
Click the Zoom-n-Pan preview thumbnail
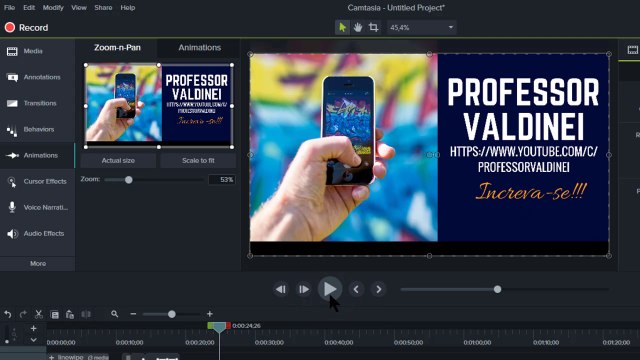[x=159, y=105]
